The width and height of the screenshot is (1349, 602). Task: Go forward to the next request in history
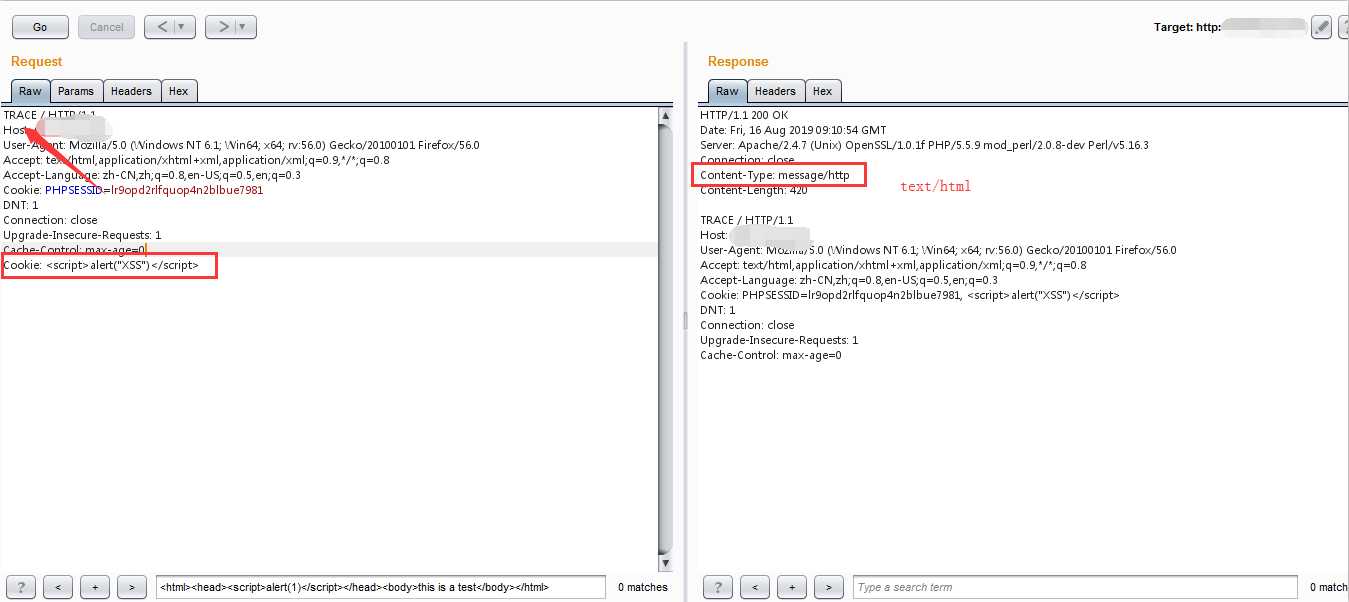(x=221, y=27)
